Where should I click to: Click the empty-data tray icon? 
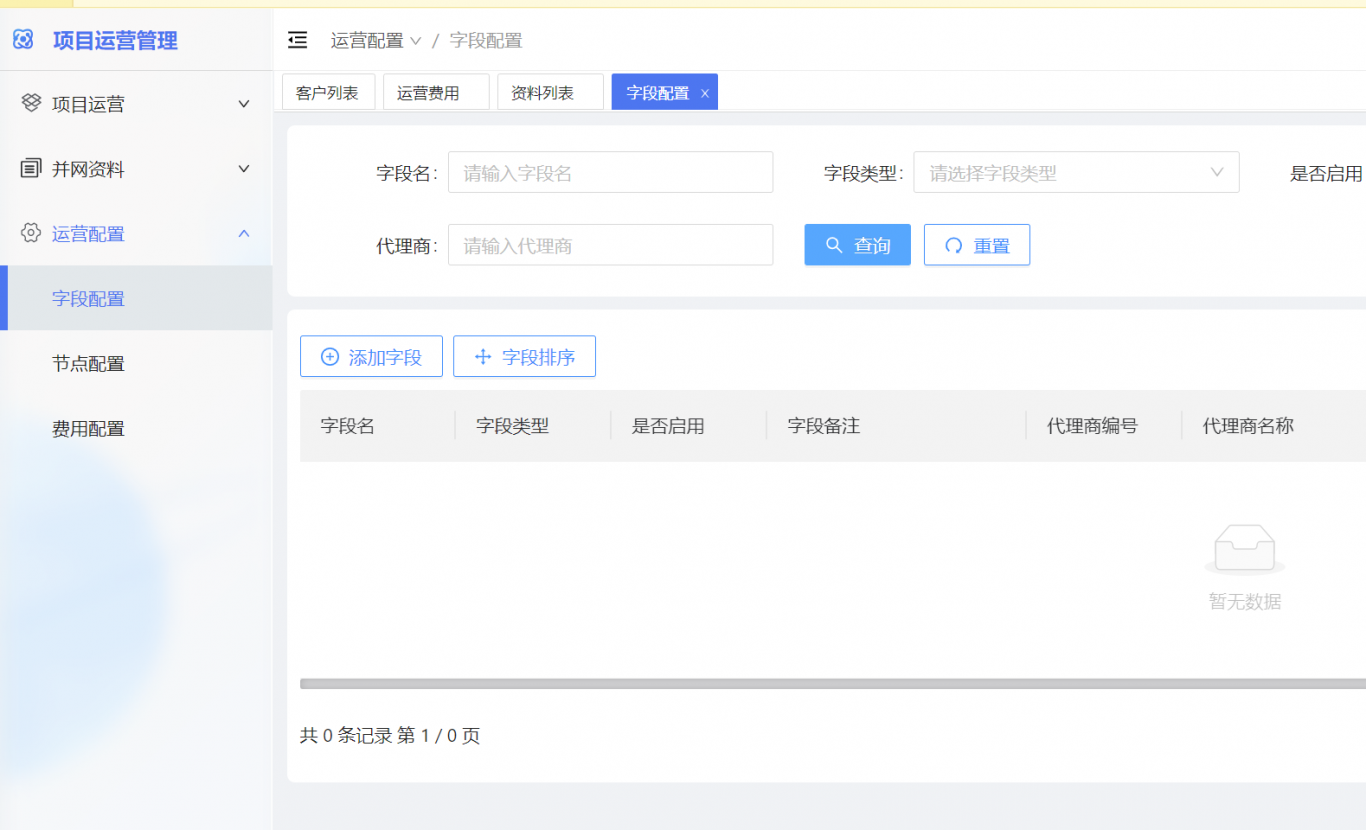(1245, 550)
